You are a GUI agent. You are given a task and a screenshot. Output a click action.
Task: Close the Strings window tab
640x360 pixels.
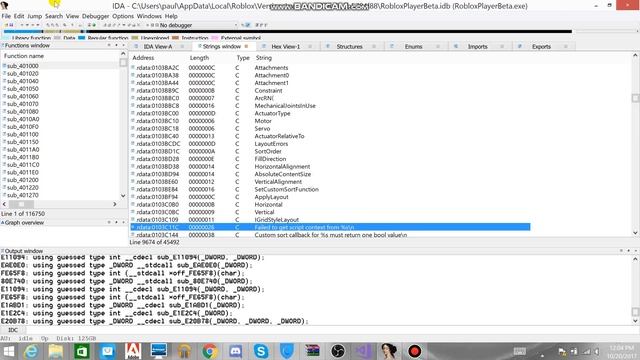(246, 47)
